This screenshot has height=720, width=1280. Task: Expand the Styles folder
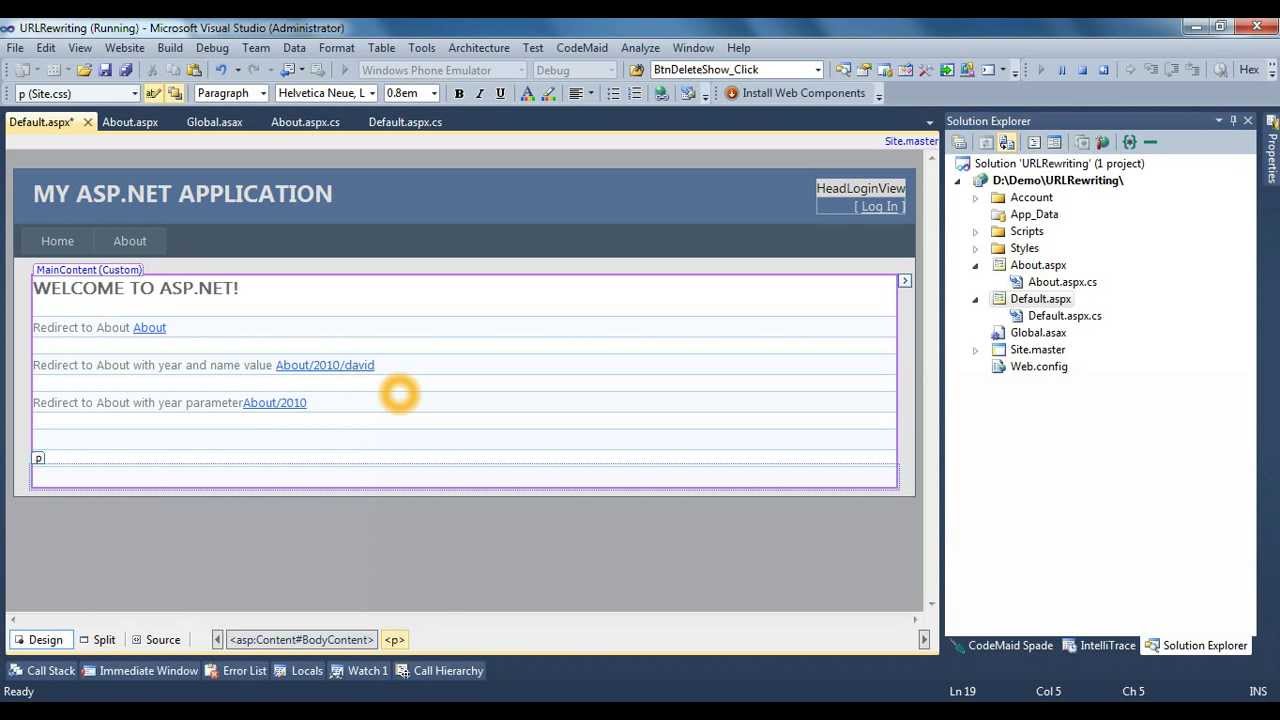pos(976,249)
